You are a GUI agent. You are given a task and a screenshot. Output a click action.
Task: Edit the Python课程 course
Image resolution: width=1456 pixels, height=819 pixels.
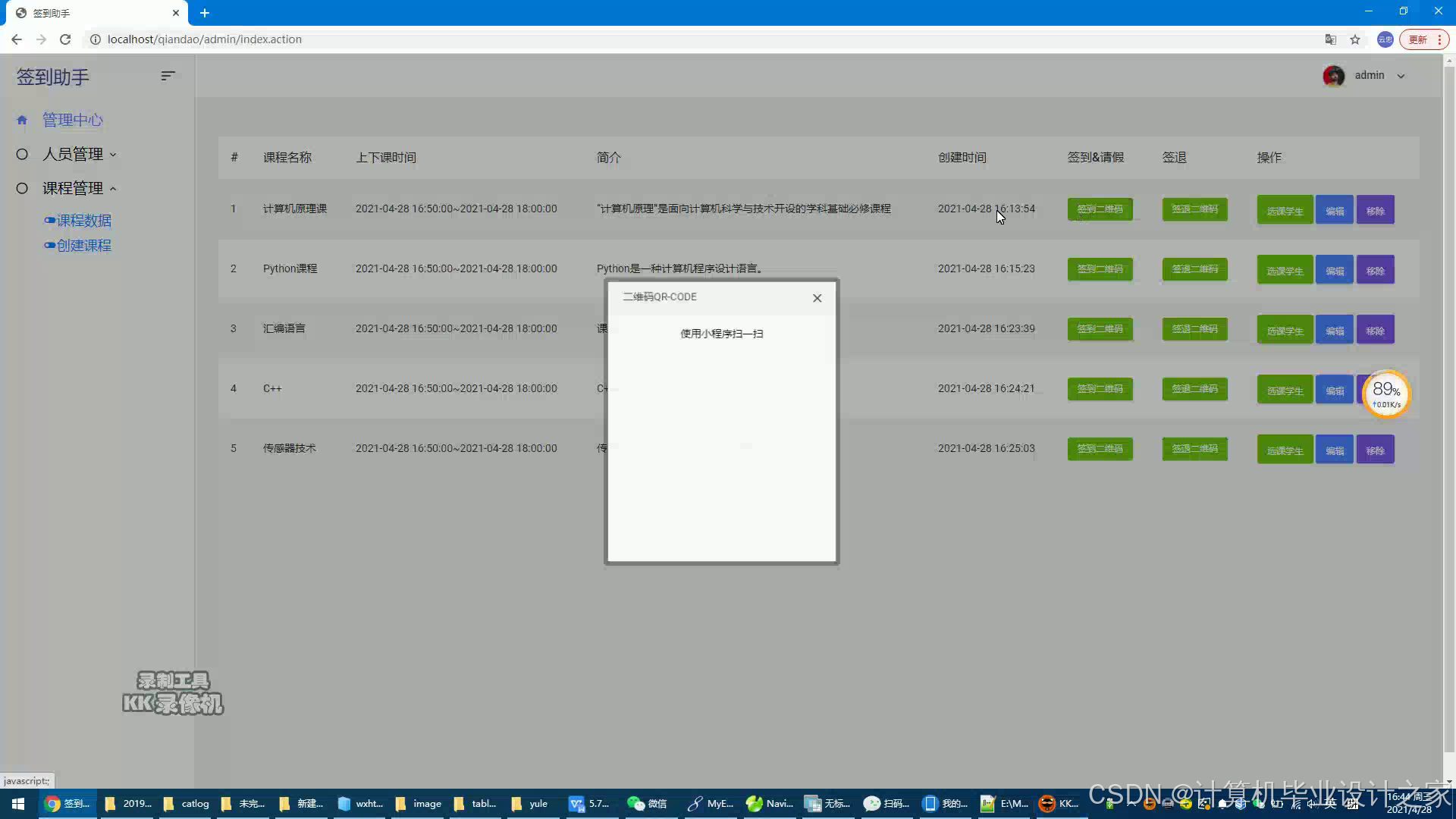[x=1335, y=270]
